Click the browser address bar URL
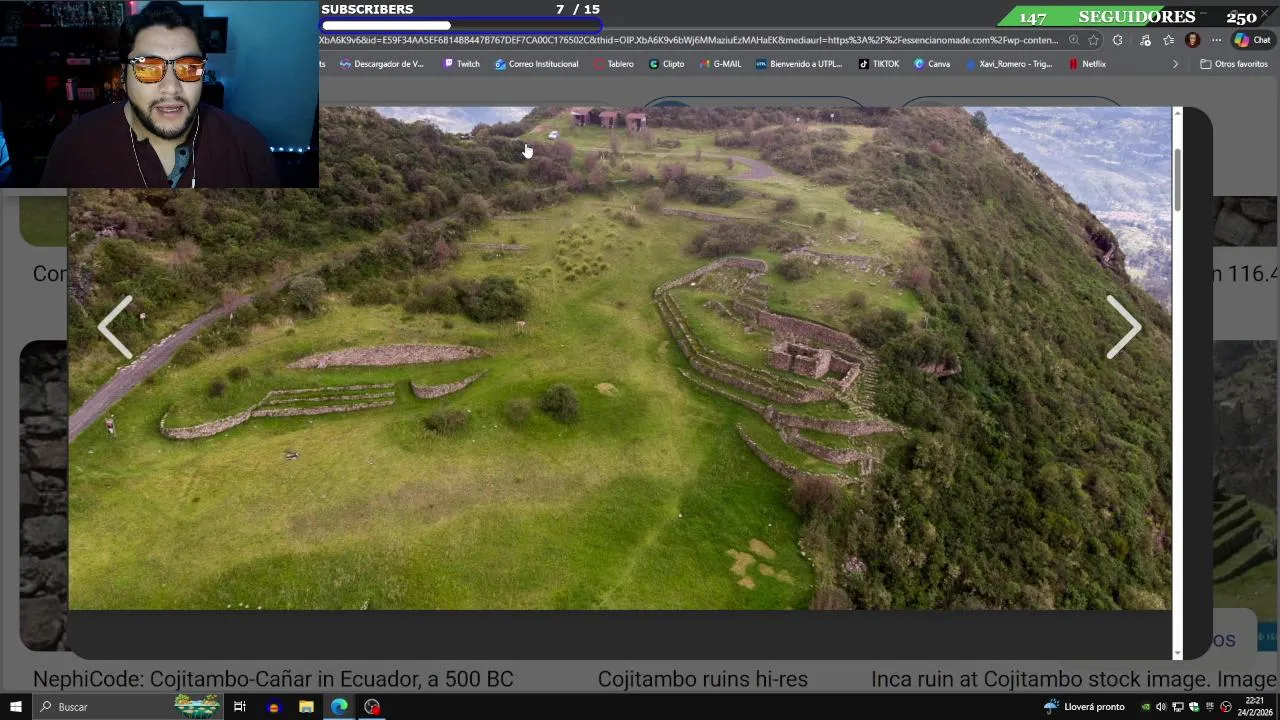This screenshot has width=1280, height=720. tap(688, 41)
